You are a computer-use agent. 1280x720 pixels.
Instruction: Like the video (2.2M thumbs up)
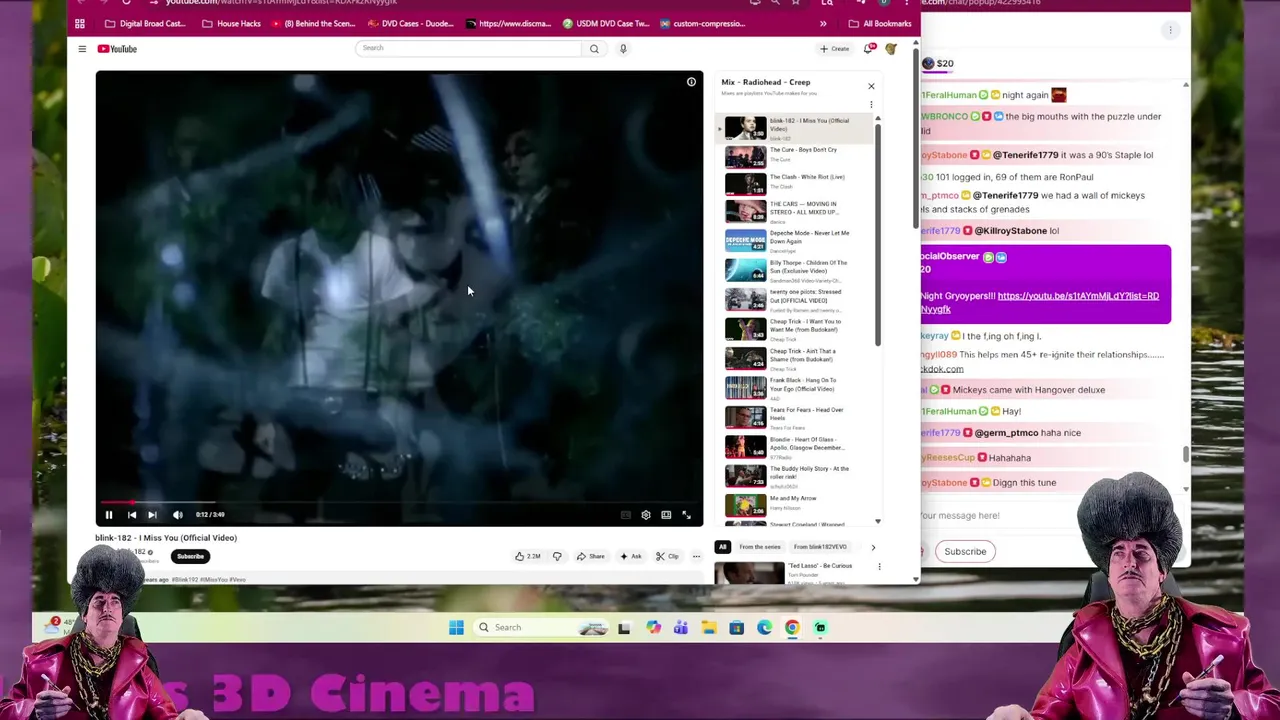tap(528, 556)
